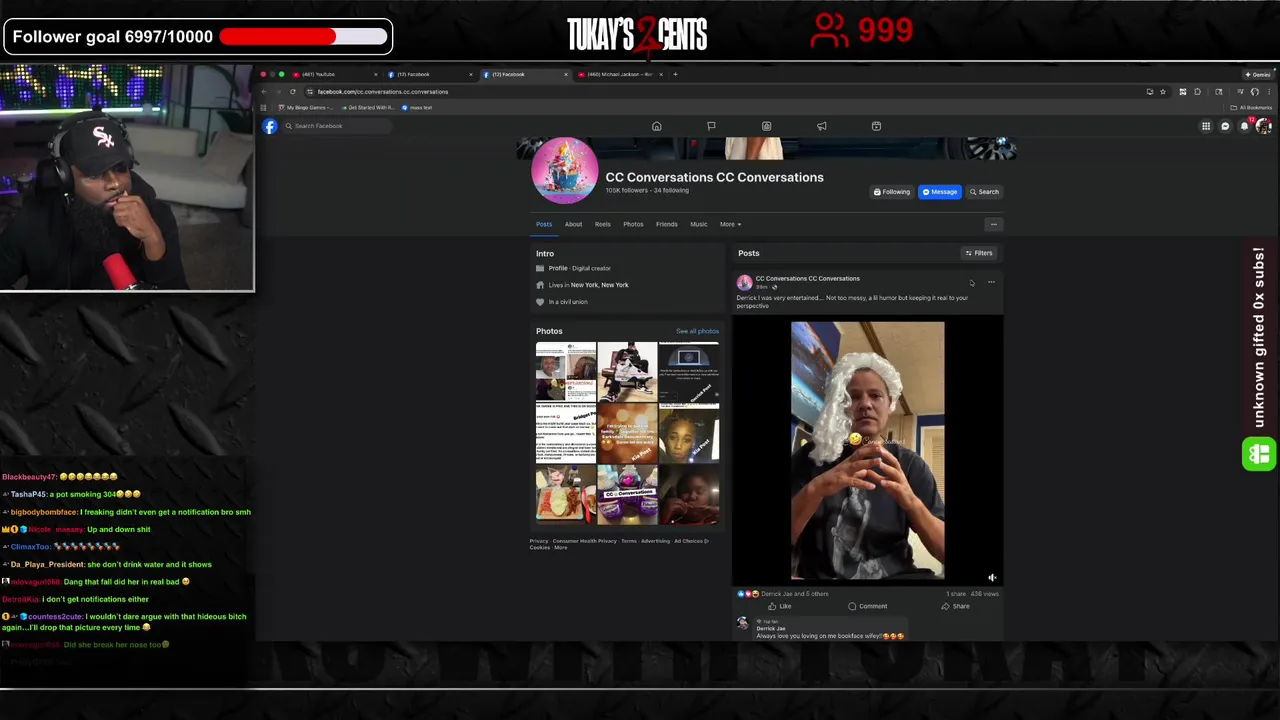Click the browser back arrow
1280x720 pixels.
click(265, 92)
